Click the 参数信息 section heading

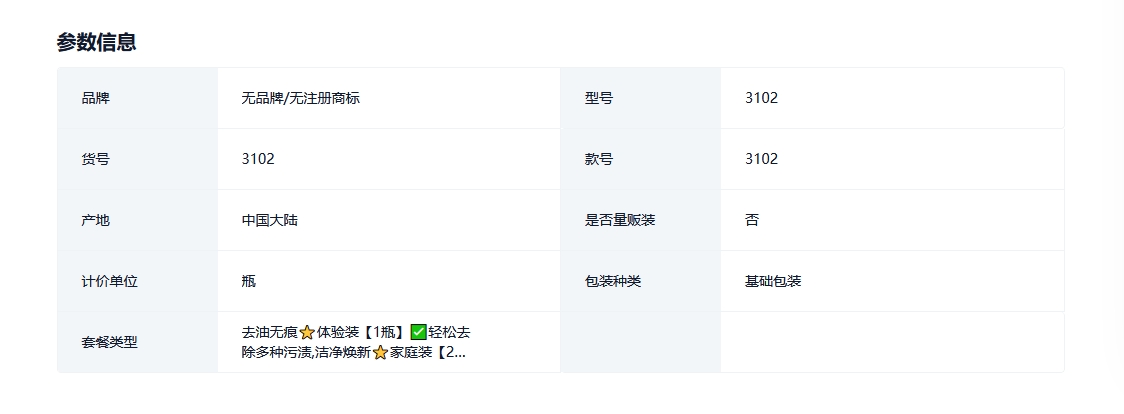click(96, 42)
